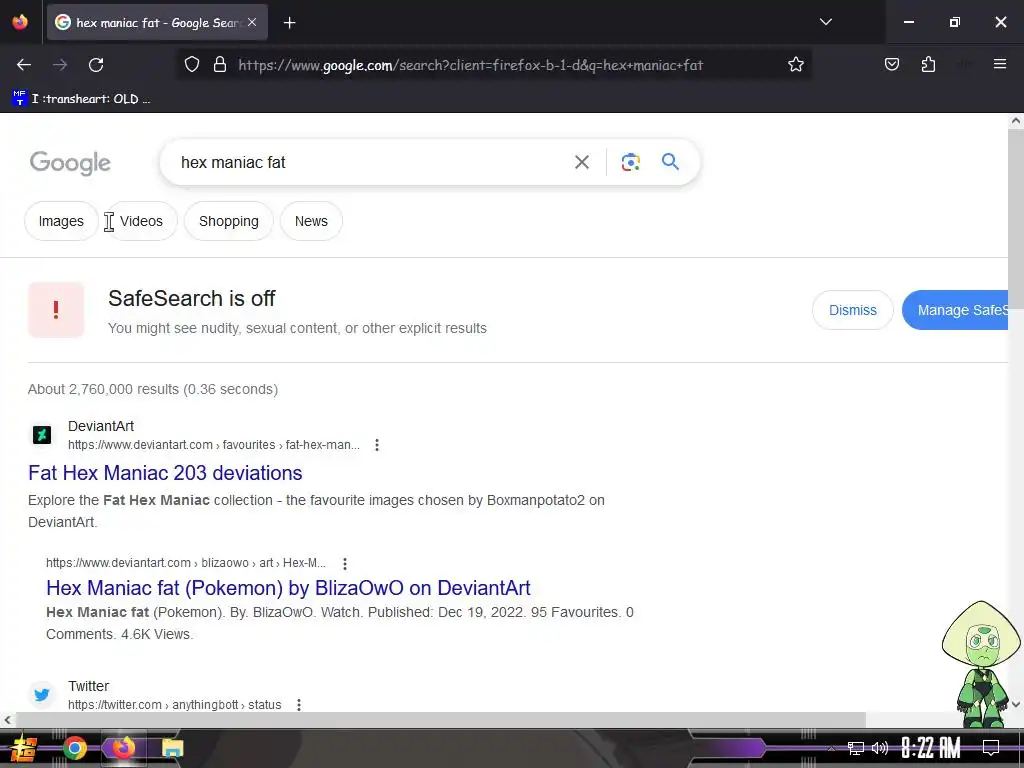Click the forward navigation arrow
Viewport: 1024px width, 768px height.
coord(60,65)
